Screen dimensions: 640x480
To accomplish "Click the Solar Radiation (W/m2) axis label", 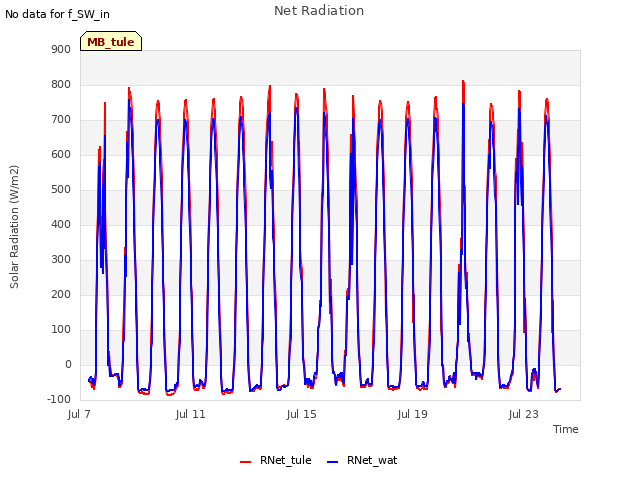I will point(14,227).
